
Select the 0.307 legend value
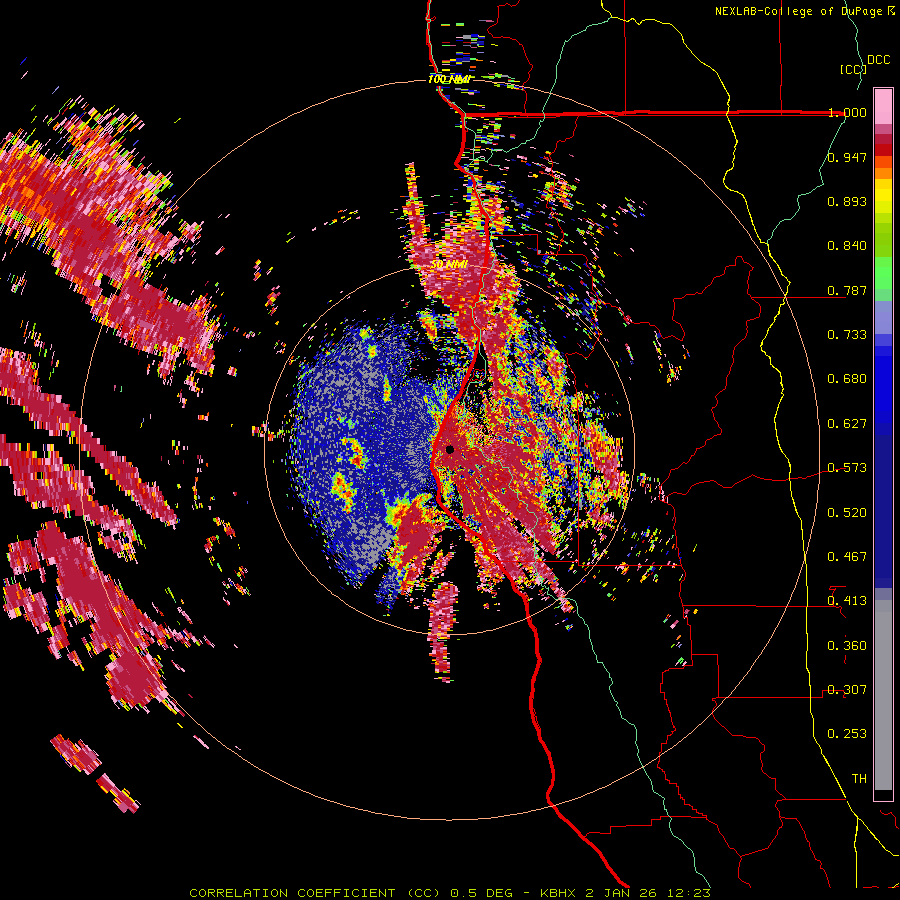(847, 689)
